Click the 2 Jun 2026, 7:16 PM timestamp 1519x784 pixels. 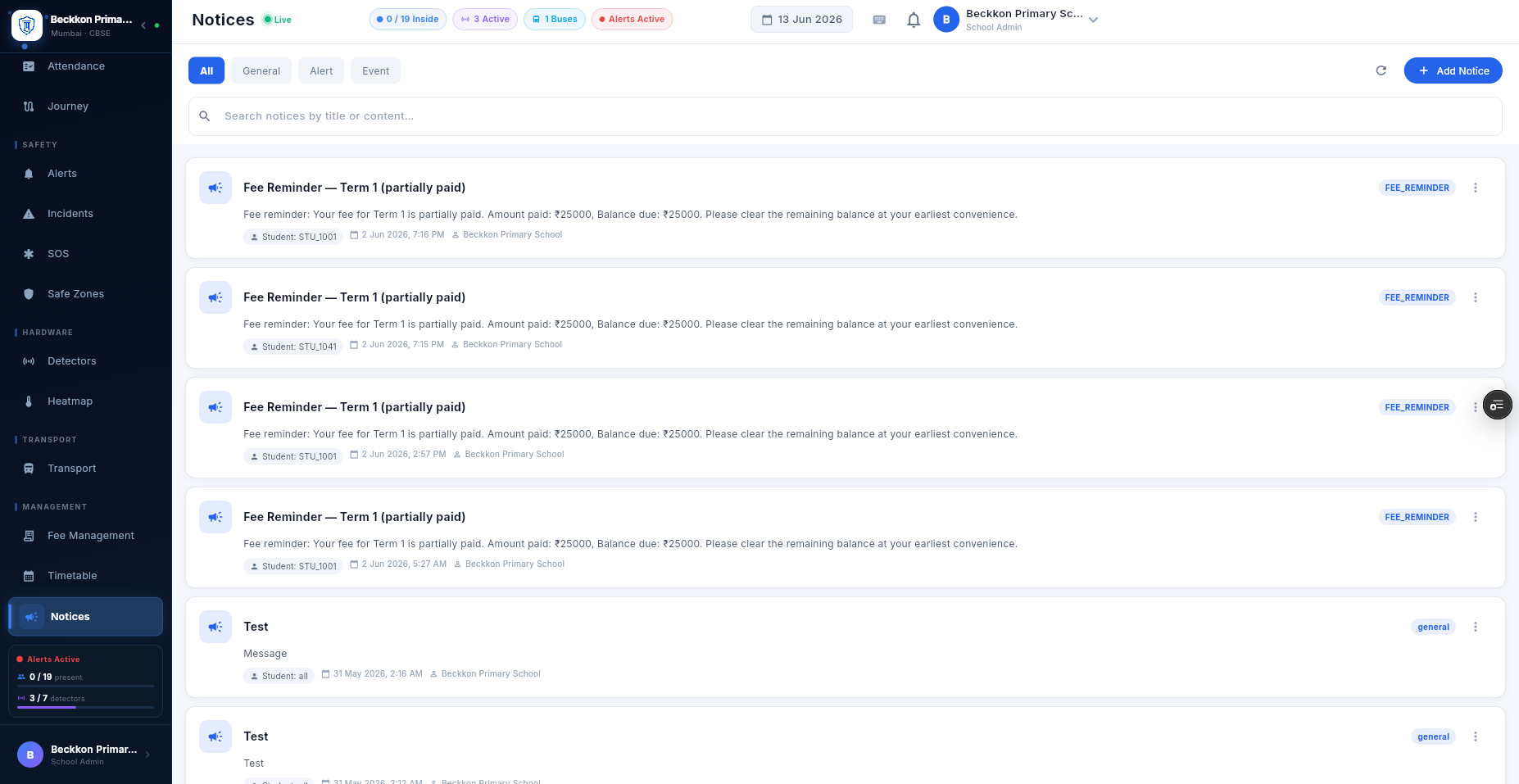point(397,235)
